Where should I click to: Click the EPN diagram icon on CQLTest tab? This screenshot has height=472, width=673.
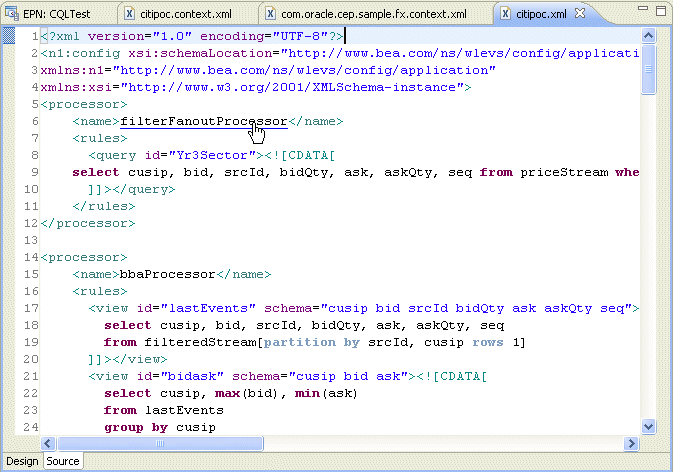(x=12, y=14)
